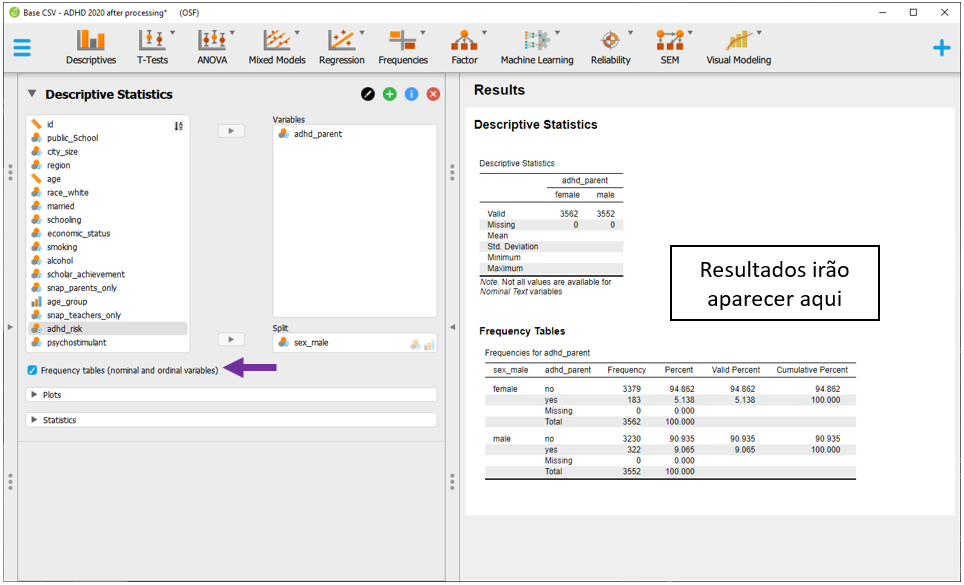Click the blue plus to add modules
This screenshot has height=585, width=964.
click(x=941, y=47)
